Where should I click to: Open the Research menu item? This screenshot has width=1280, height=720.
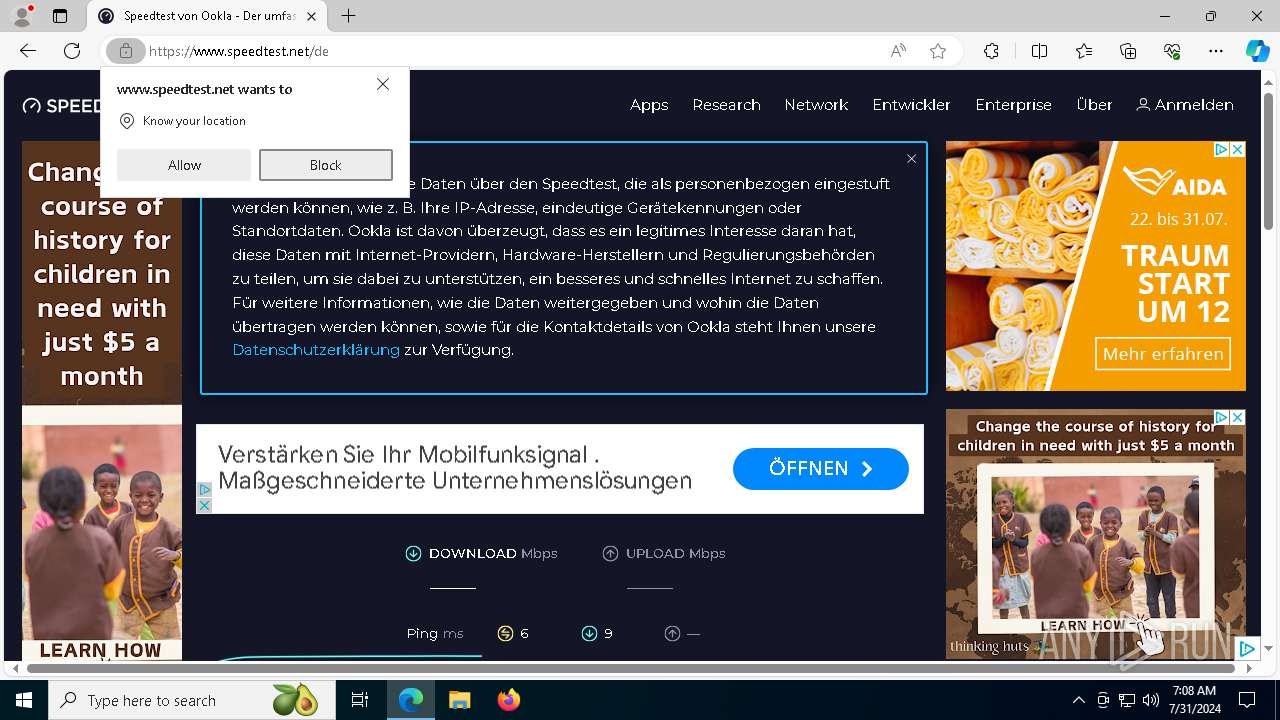pyautogui.click(x=726, y=105)
